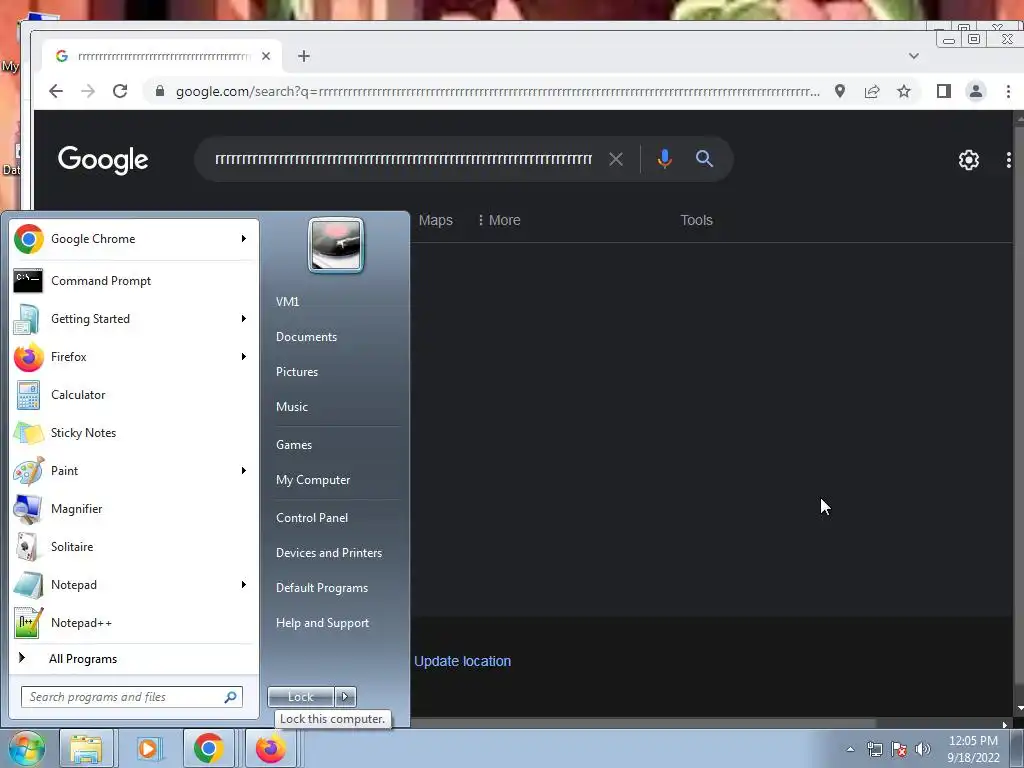Go back in Chrome
1024x768 pixels.
click(x=56, y=91)
